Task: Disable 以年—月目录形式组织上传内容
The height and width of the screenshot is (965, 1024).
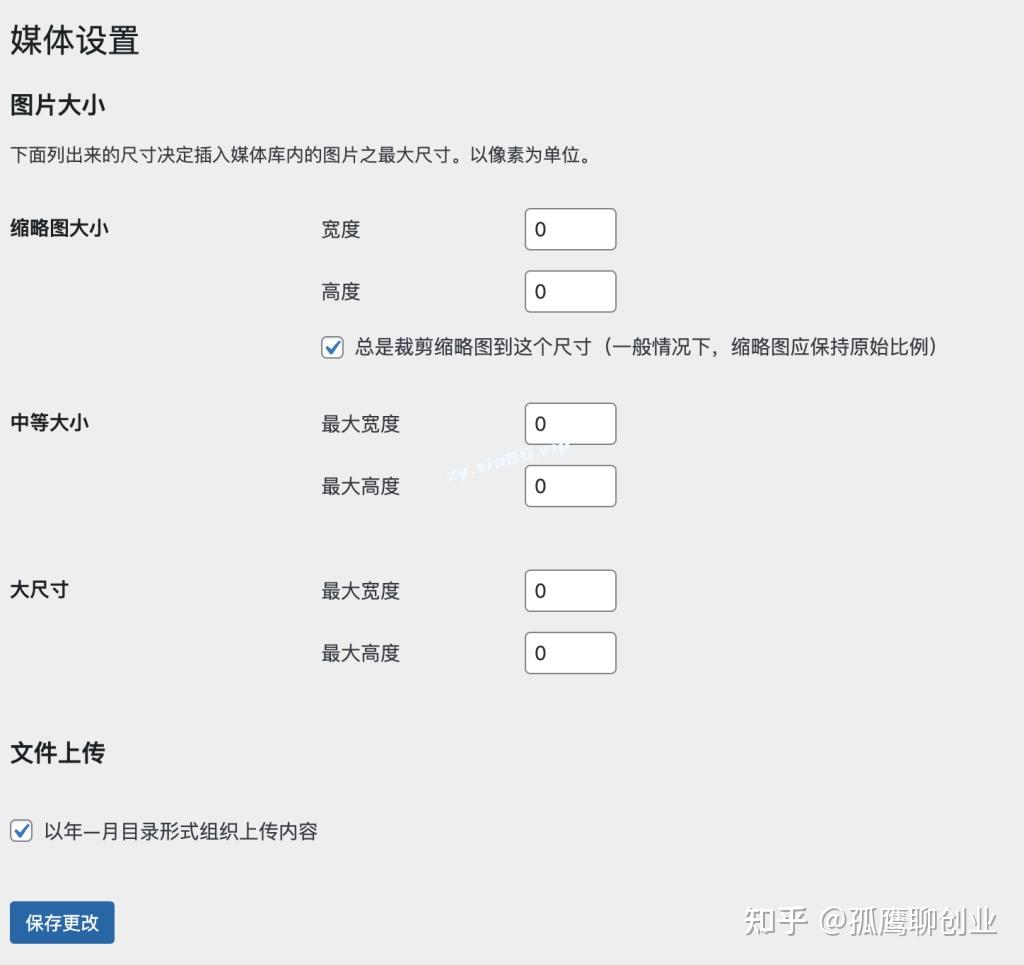Action: click(21, 830)
